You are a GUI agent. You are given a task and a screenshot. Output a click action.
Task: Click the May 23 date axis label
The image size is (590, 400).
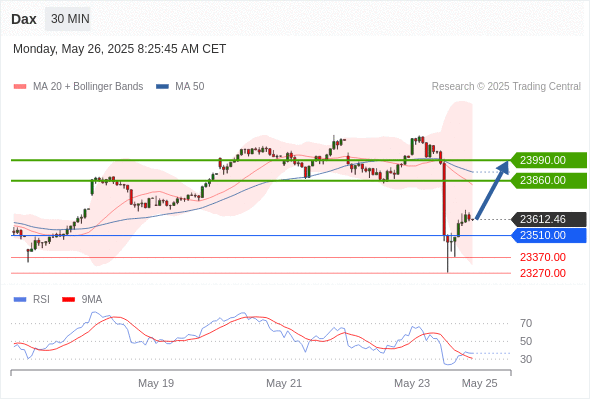pos(412,383)
